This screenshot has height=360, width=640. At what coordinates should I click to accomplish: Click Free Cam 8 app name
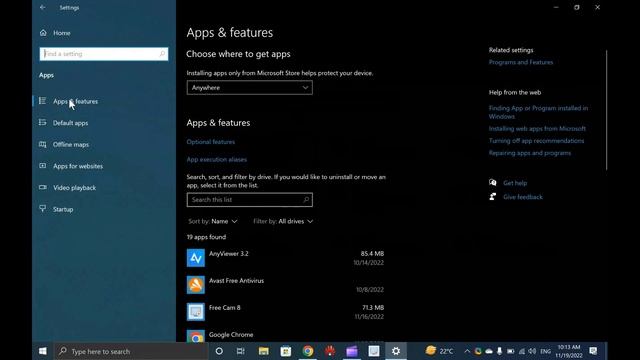pyautogui.click(x=224, y=308)
